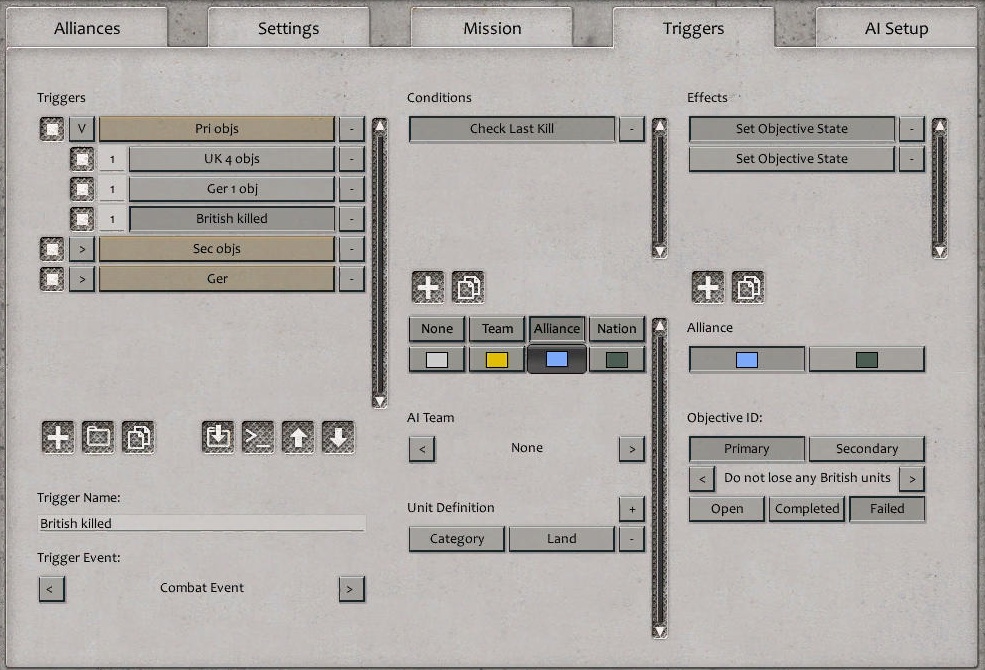Move the selected trigger down

point(337,437)
